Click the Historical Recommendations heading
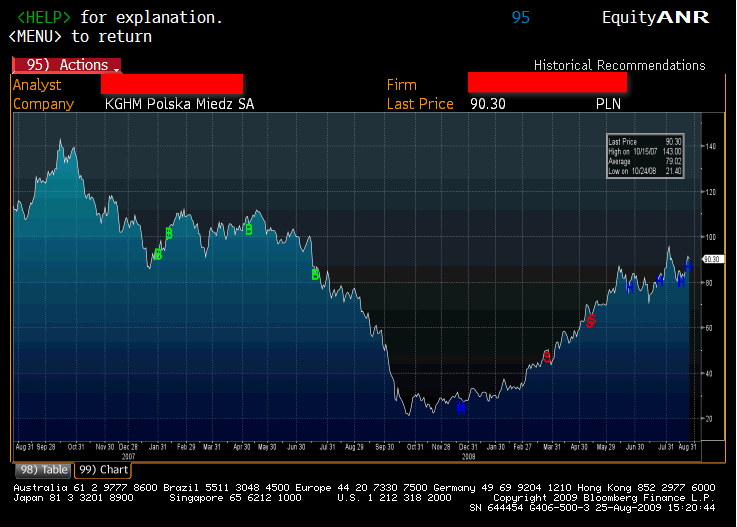The height and width of the screenshot is (527, 737). pos(619,65)
